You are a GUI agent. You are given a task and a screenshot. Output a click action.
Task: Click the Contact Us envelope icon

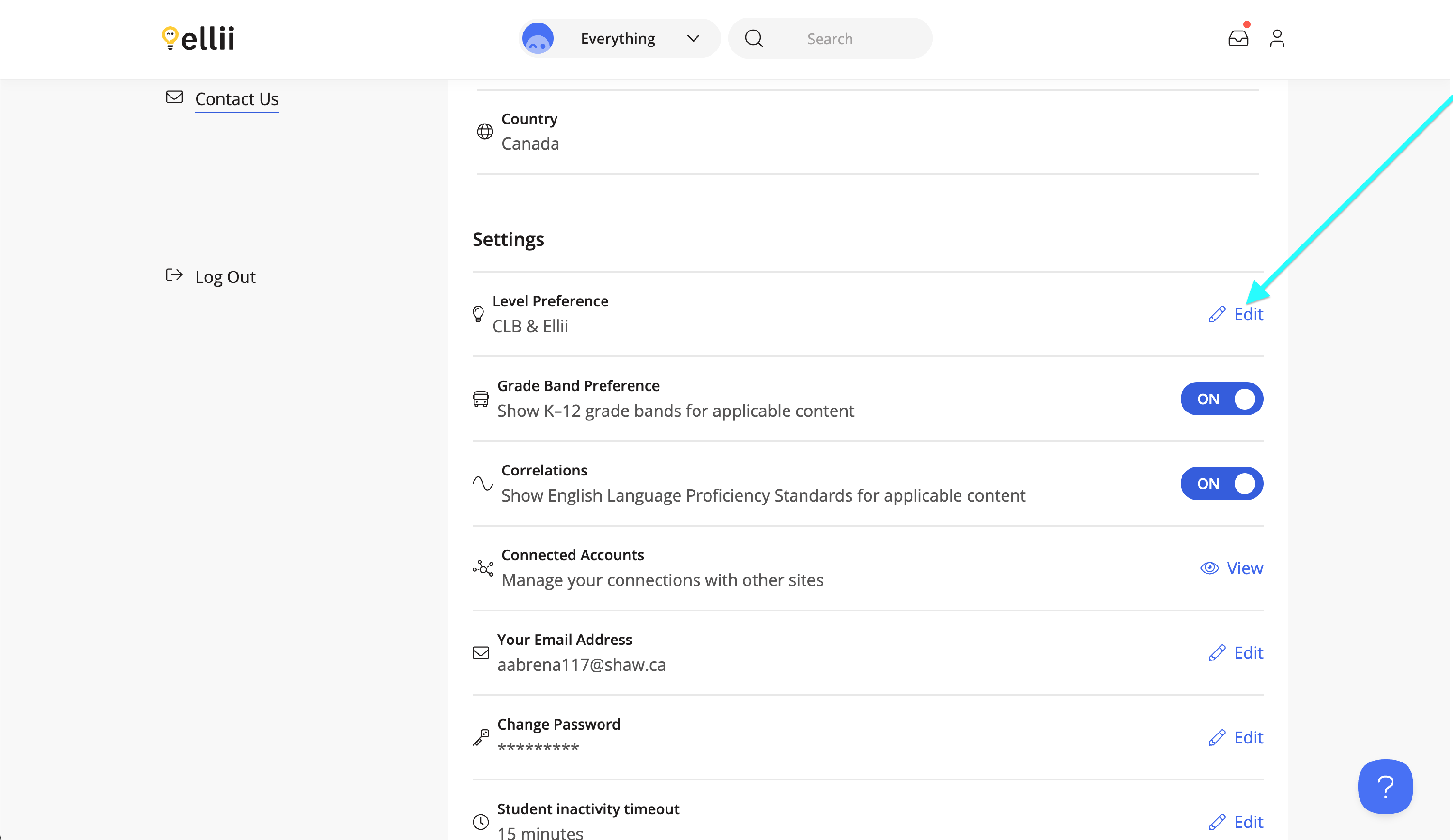click(174, 97)
